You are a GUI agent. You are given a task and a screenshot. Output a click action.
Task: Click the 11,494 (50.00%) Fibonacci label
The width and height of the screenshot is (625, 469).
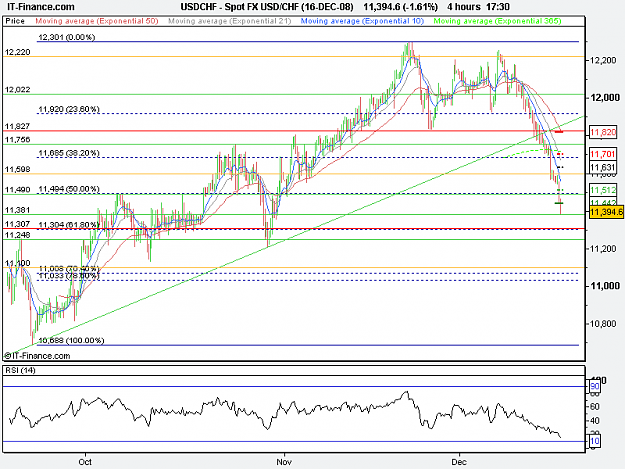(x=69, y=189)
